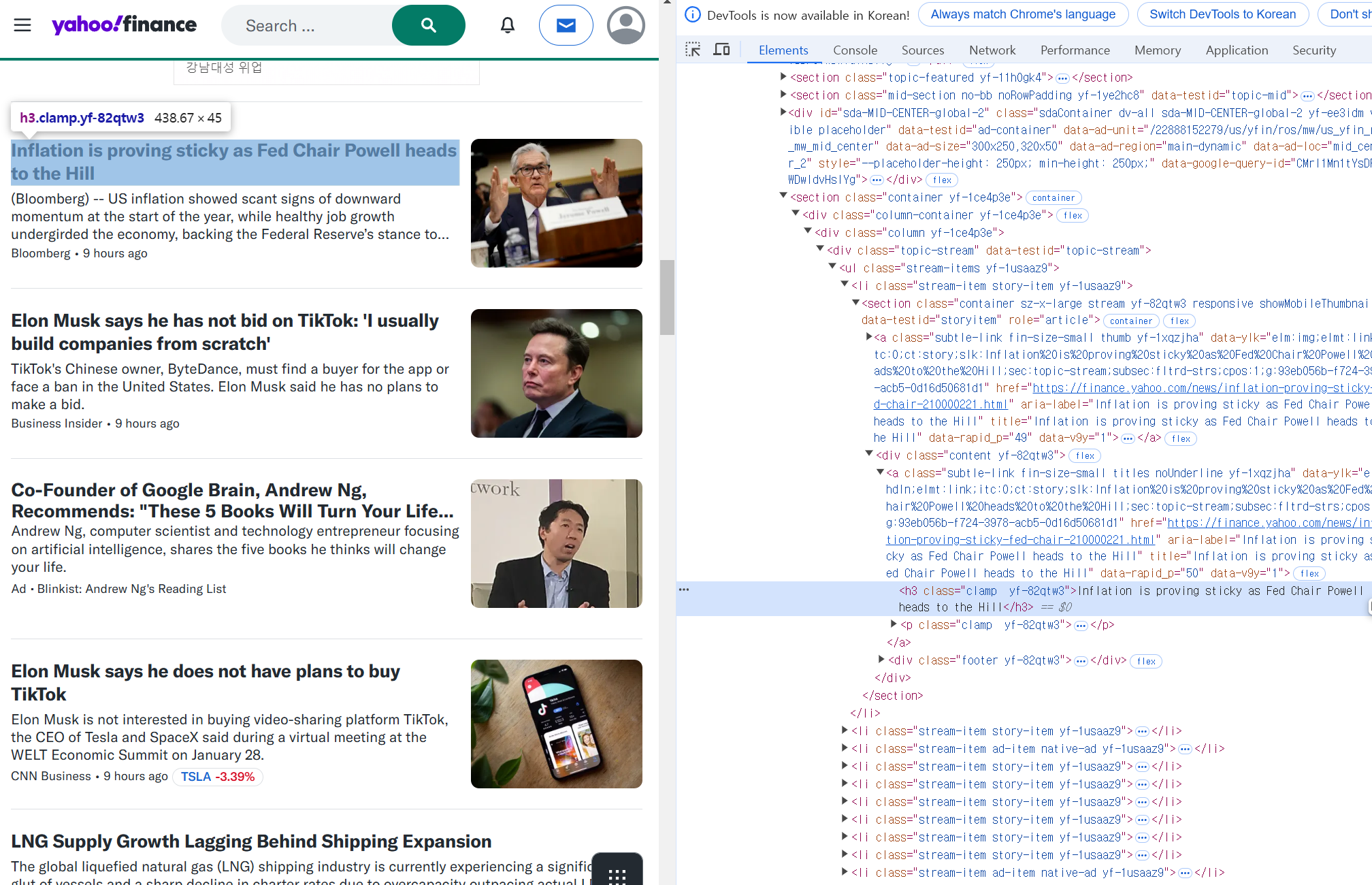This screenshot has width=1372, height=885.
Task: Open the hamburger navigation menu
Action: click(22, 25)
